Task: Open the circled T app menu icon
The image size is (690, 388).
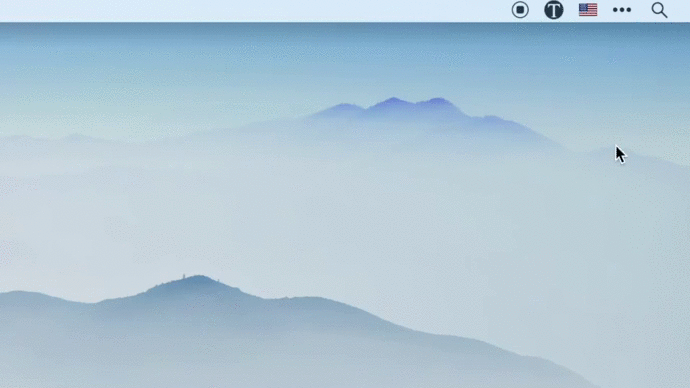Action: (x=554, y=10)
